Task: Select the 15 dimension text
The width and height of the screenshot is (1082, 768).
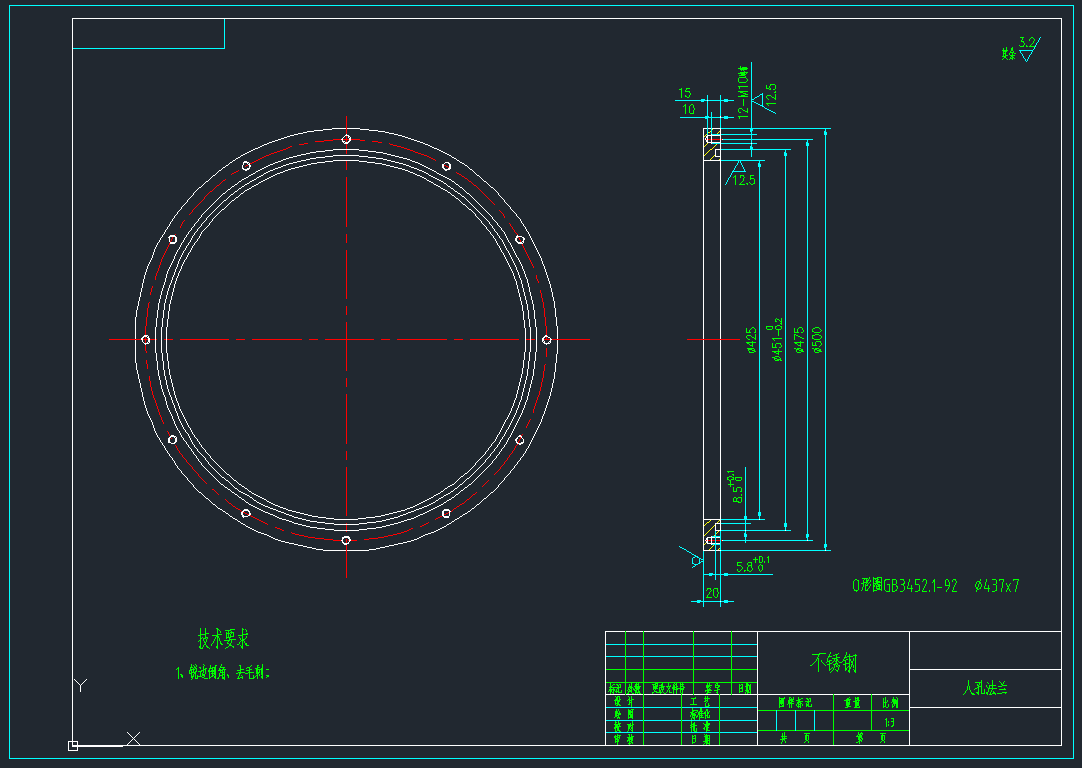Action: [x=685, y=93]
